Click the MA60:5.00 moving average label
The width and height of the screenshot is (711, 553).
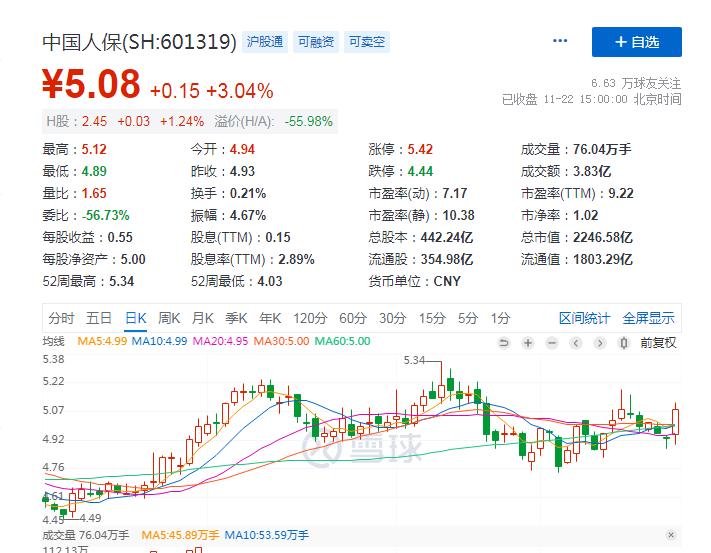342,341
